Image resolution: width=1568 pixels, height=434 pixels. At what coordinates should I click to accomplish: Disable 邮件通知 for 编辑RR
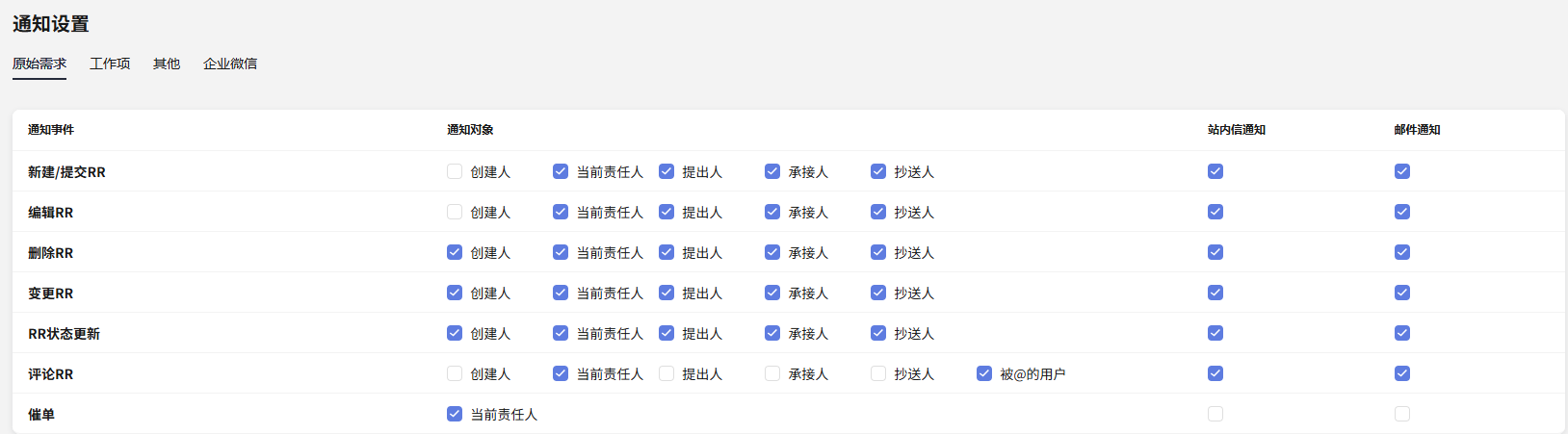[x=1402, y=212]
